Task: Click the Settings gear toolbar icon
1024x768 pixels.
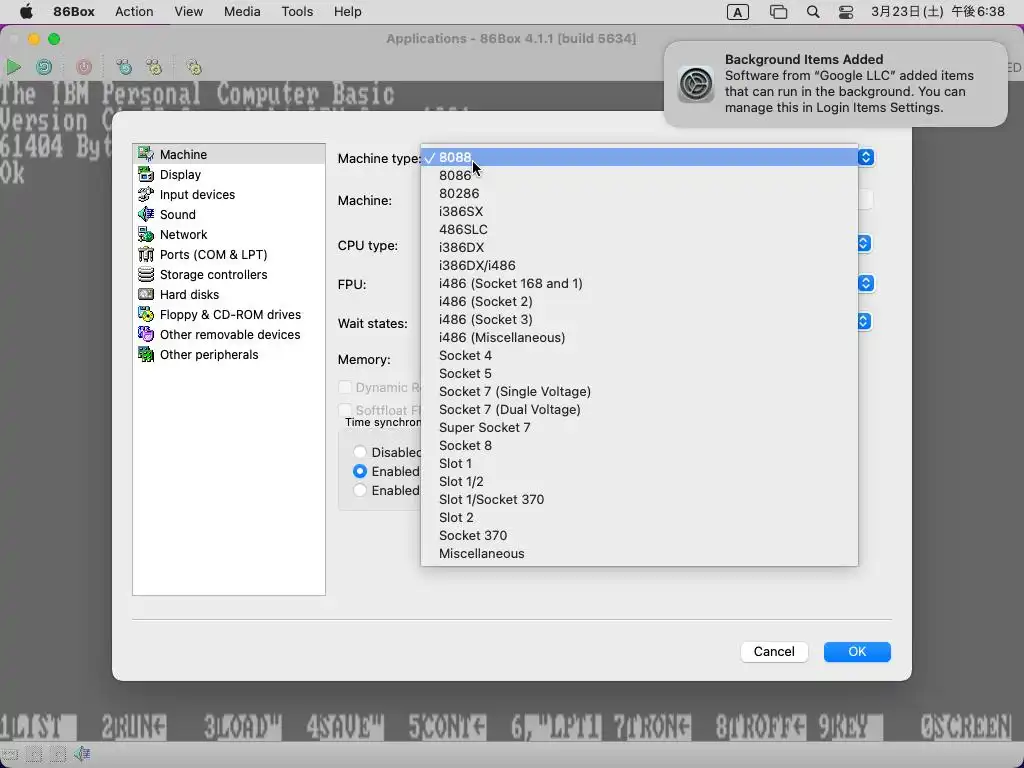Action: coord(194,67)
